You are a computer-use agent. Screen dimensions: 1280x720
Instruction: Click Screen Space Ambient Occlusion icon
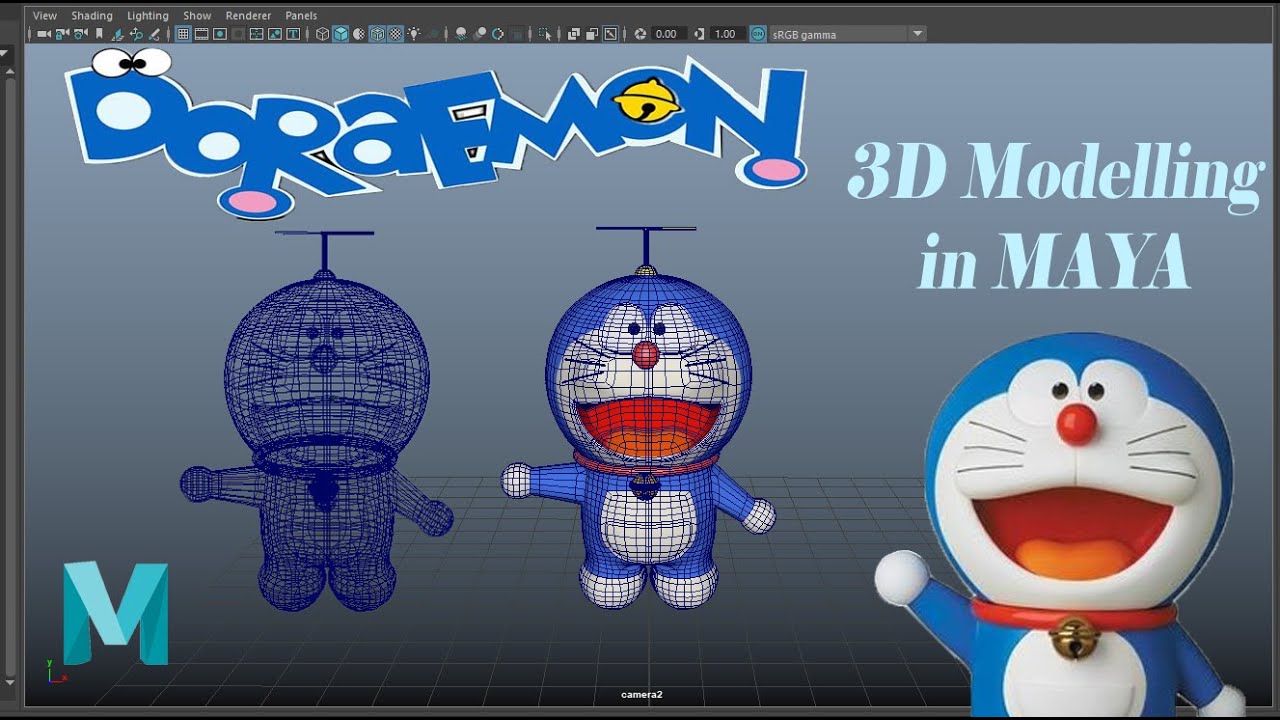click(461, 34)
